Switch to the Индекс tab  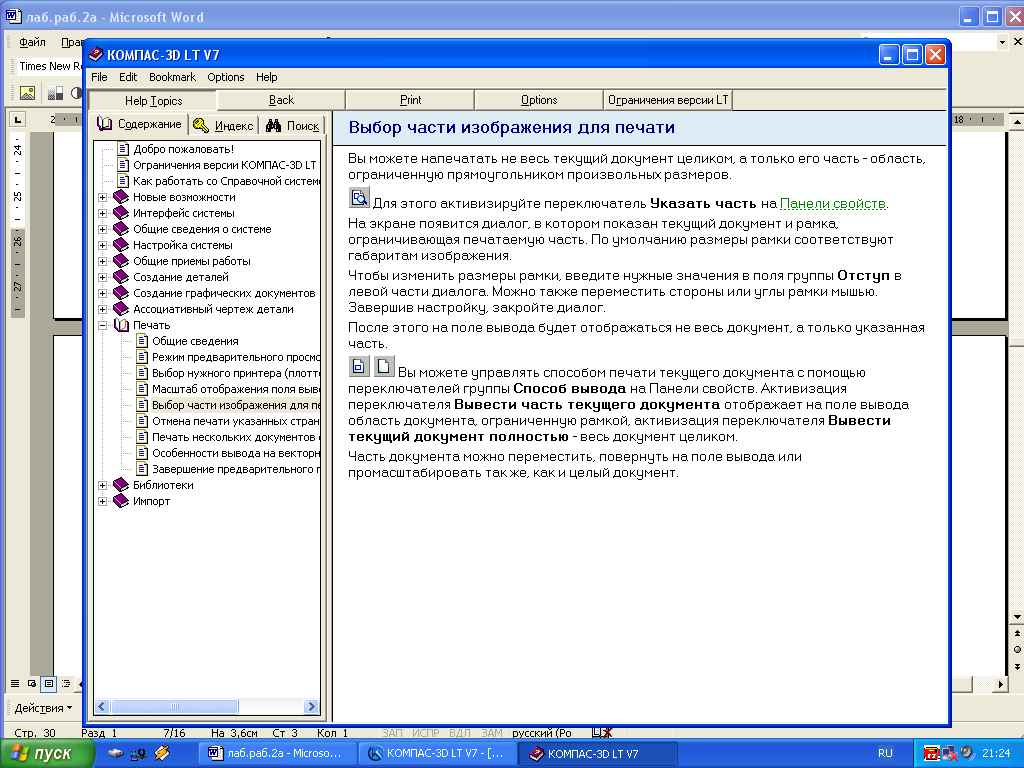[x=224, y=125]
